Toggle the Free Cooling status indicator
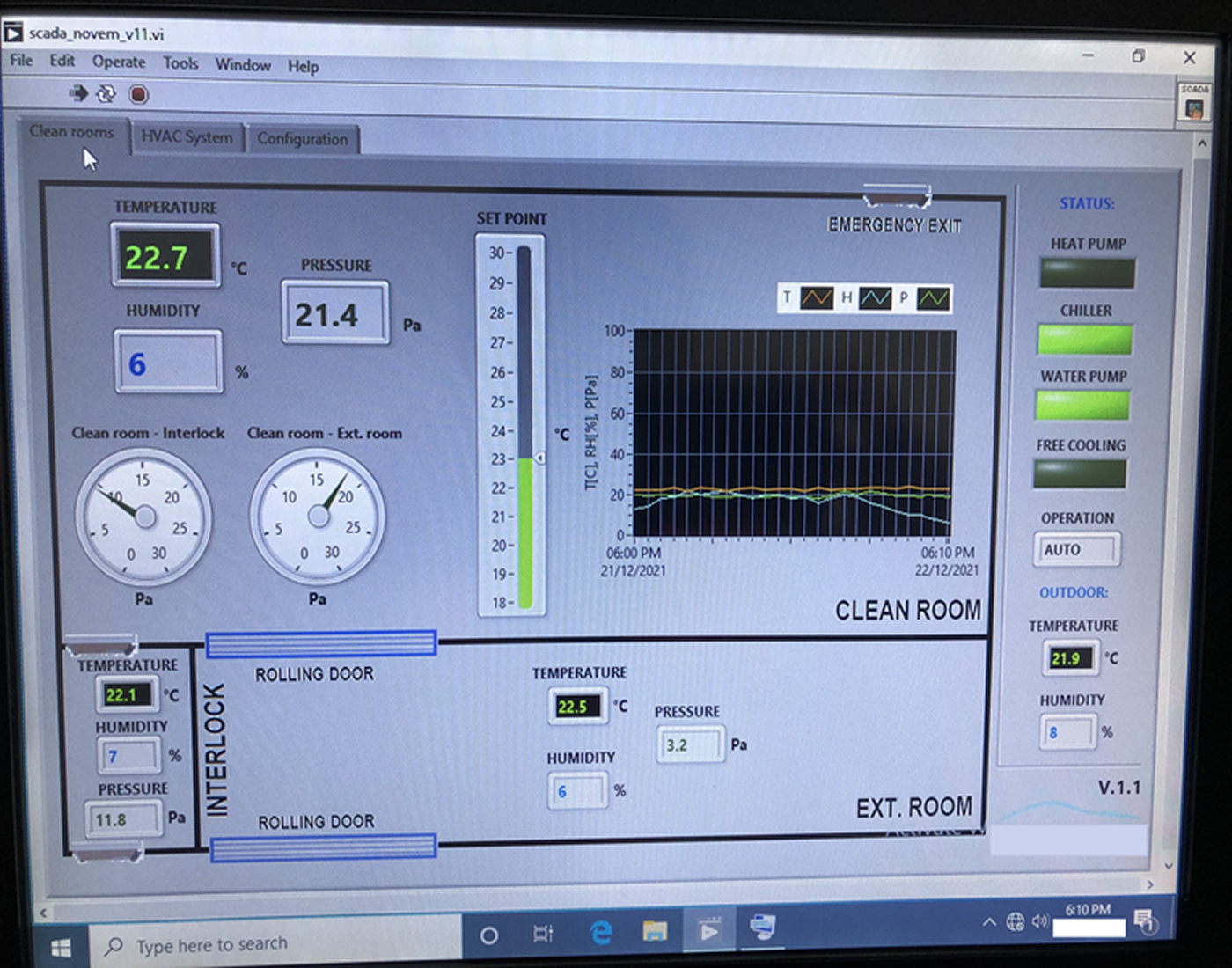The height and width of the screenshot is (968, 1232). point(1080,474)
